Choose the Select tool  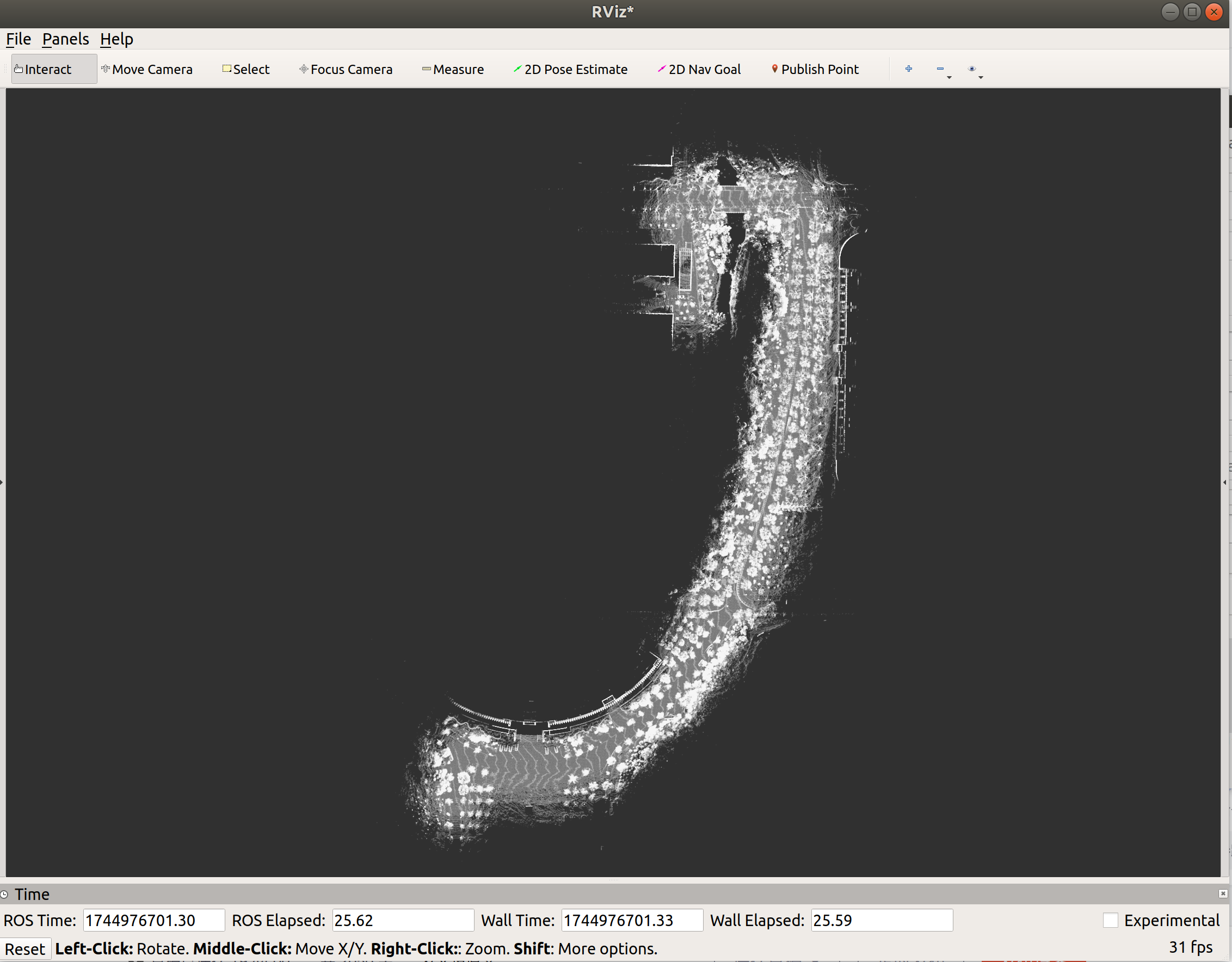coord(246,69)
